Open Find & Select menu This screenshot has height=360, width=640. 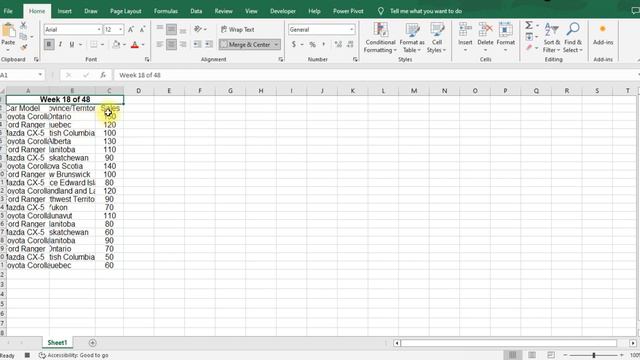click(573, 38)
